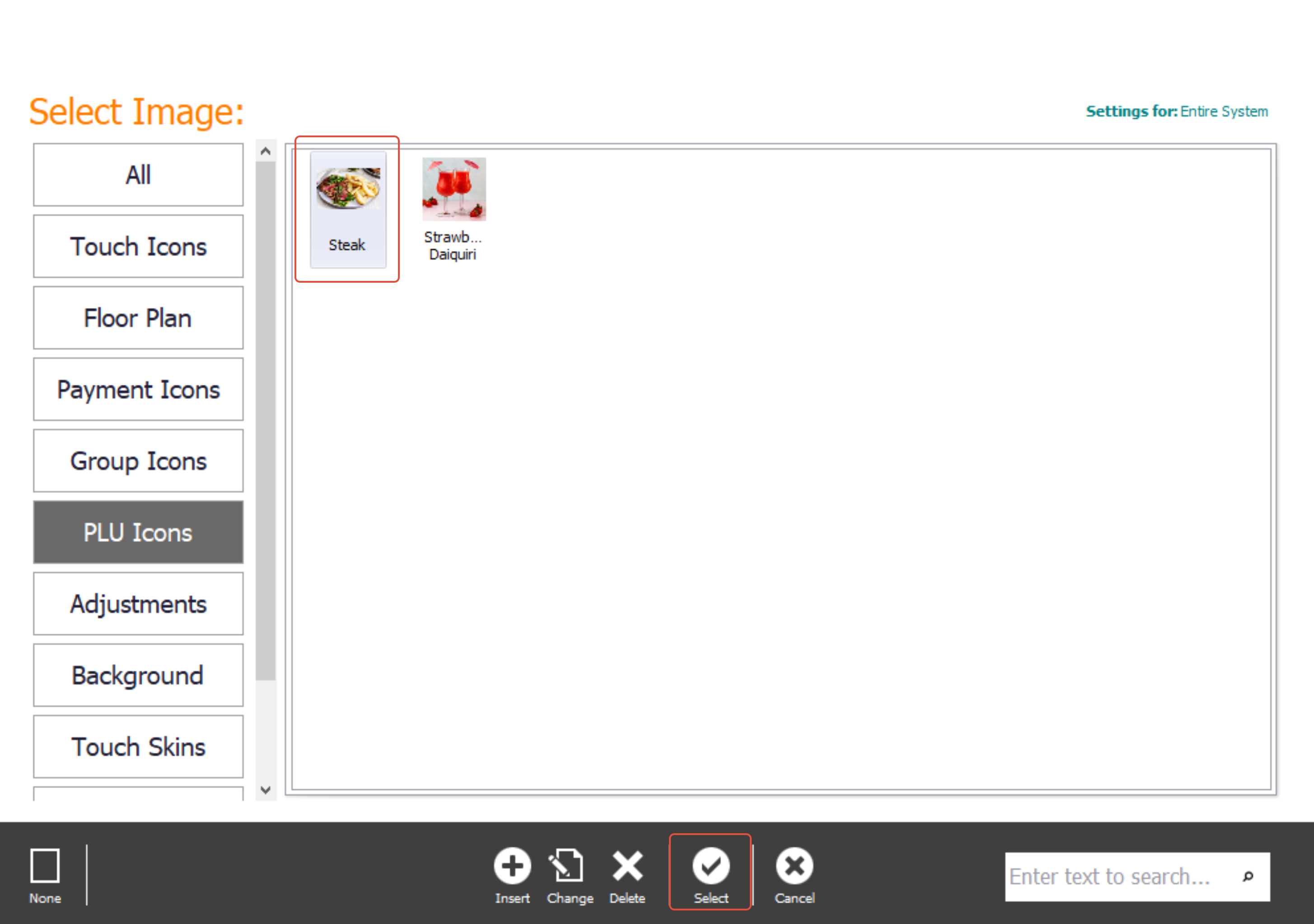Click the category list scroll-up arrow
The width and height of the screenshot is (1314, 924).
(266, 151)
